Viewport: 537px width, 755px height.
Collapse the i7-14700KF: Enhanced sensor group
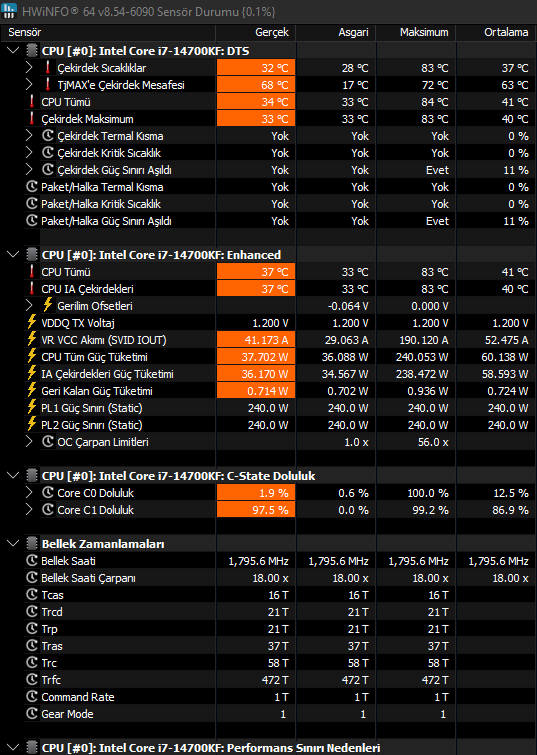[13, 255]
